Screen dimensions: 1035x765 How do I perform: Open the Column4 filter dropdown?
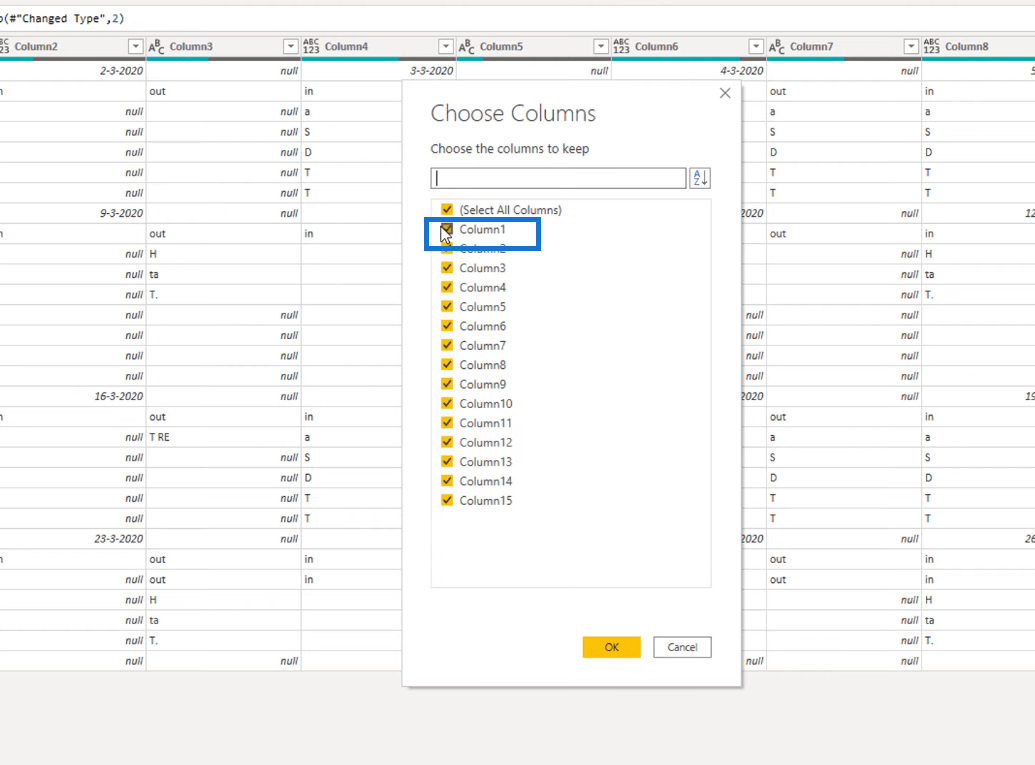point(446,46)
